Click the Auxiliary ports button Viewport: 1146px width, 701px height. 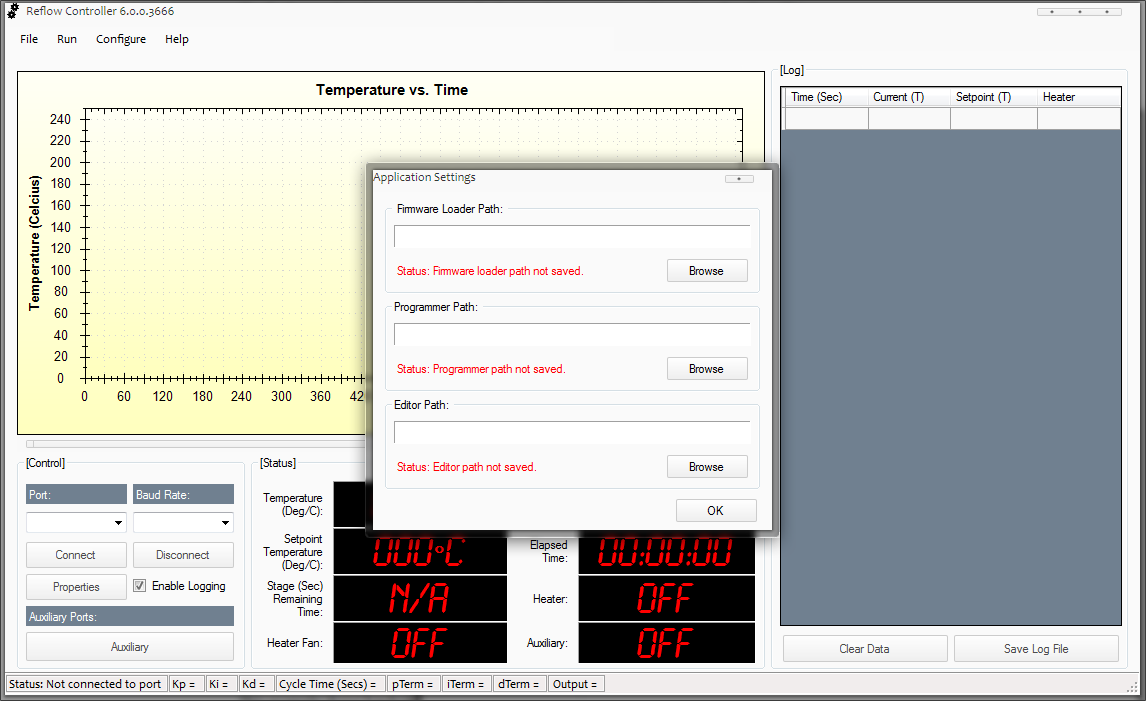pyautogui.click(x=130, y=647)
